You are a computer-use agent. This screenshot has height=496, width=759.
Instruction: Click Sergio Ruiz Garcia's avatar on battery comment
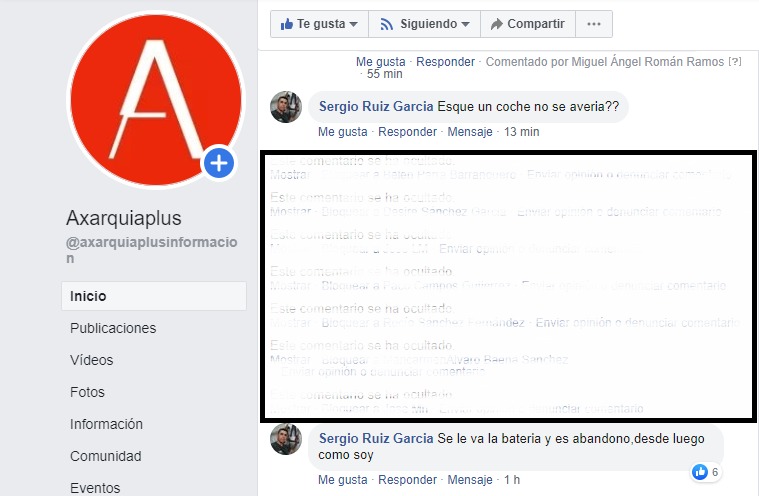(x=286, y=439)
